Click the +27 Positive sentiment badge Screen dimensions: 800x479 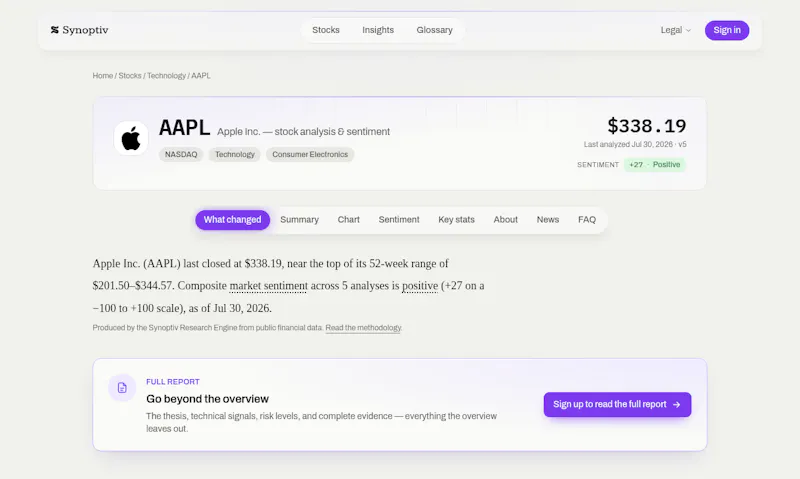coord(655,165)
